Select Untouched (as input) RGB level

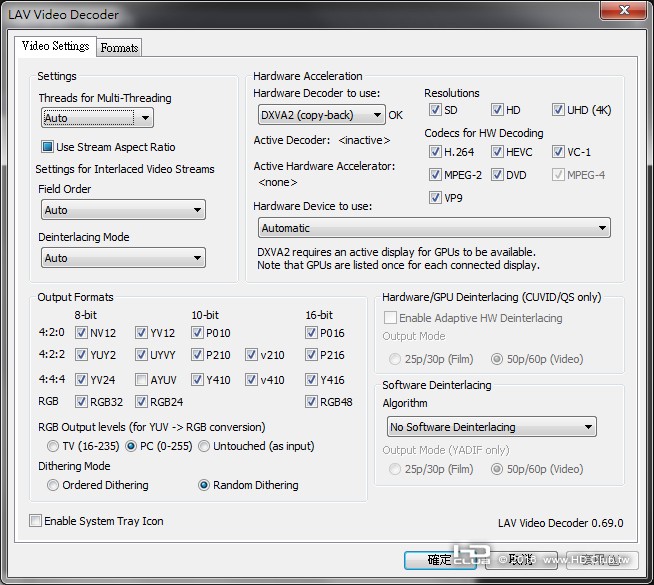pyautogui.click(x=204, y=446)
